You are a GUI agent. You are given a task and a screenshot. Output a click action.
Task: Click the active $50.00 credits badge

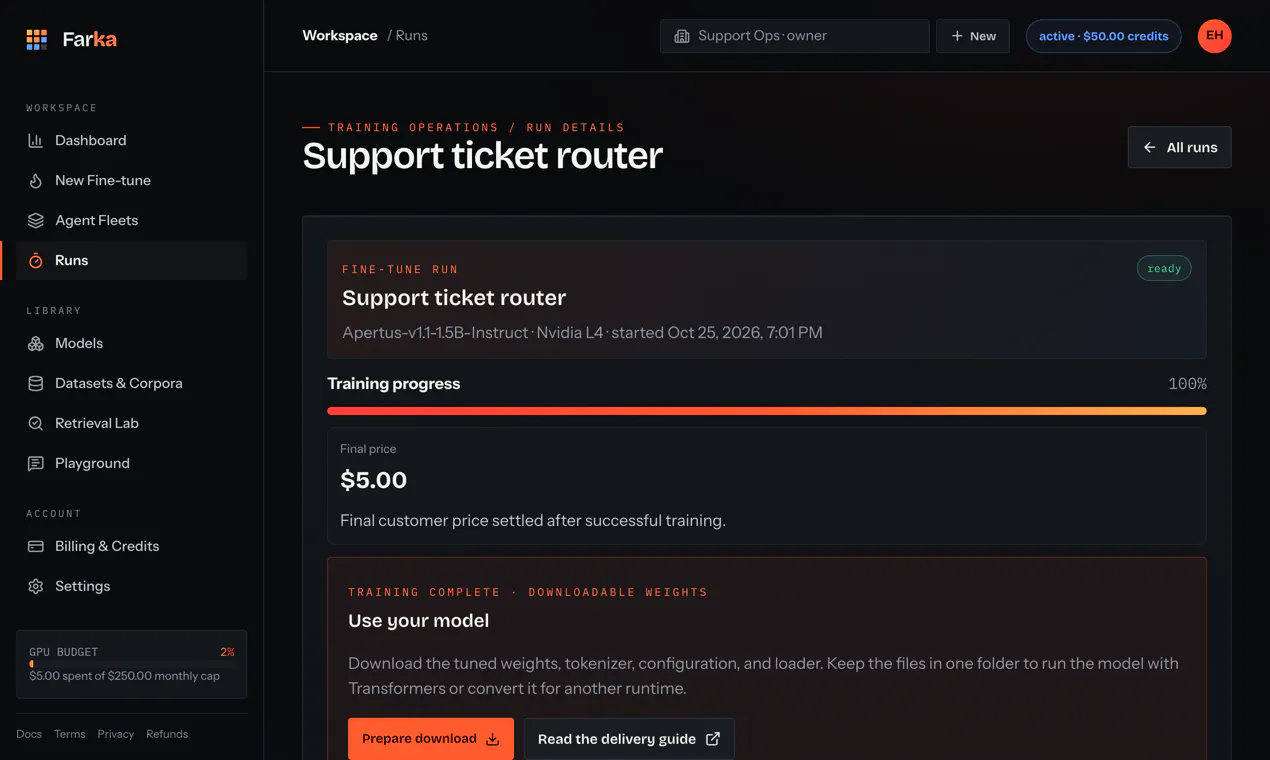point(1103,36)
